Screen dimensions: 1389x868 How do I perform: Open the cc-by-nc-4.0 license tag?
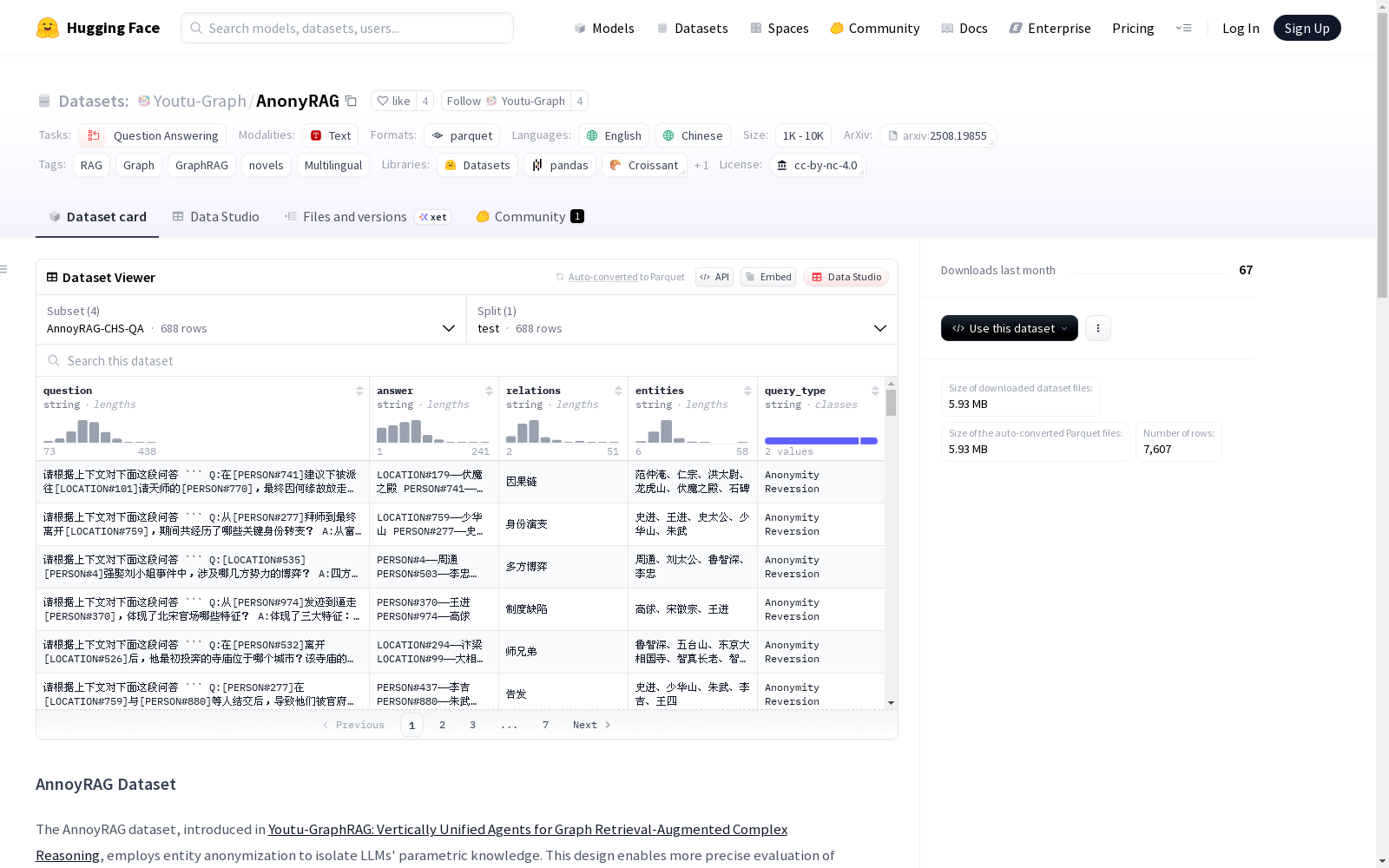pyautogui.click(x=817, y=165)
